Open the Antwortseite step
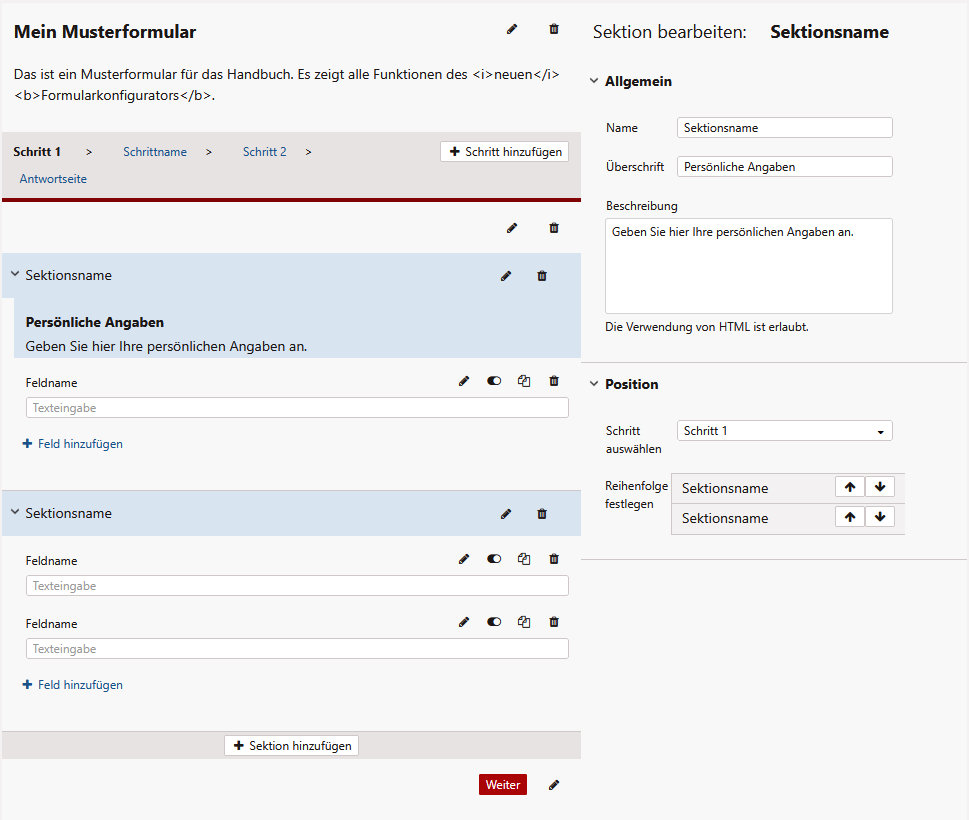969x820 pixels. pyautogui.click(x=53, y=179)
